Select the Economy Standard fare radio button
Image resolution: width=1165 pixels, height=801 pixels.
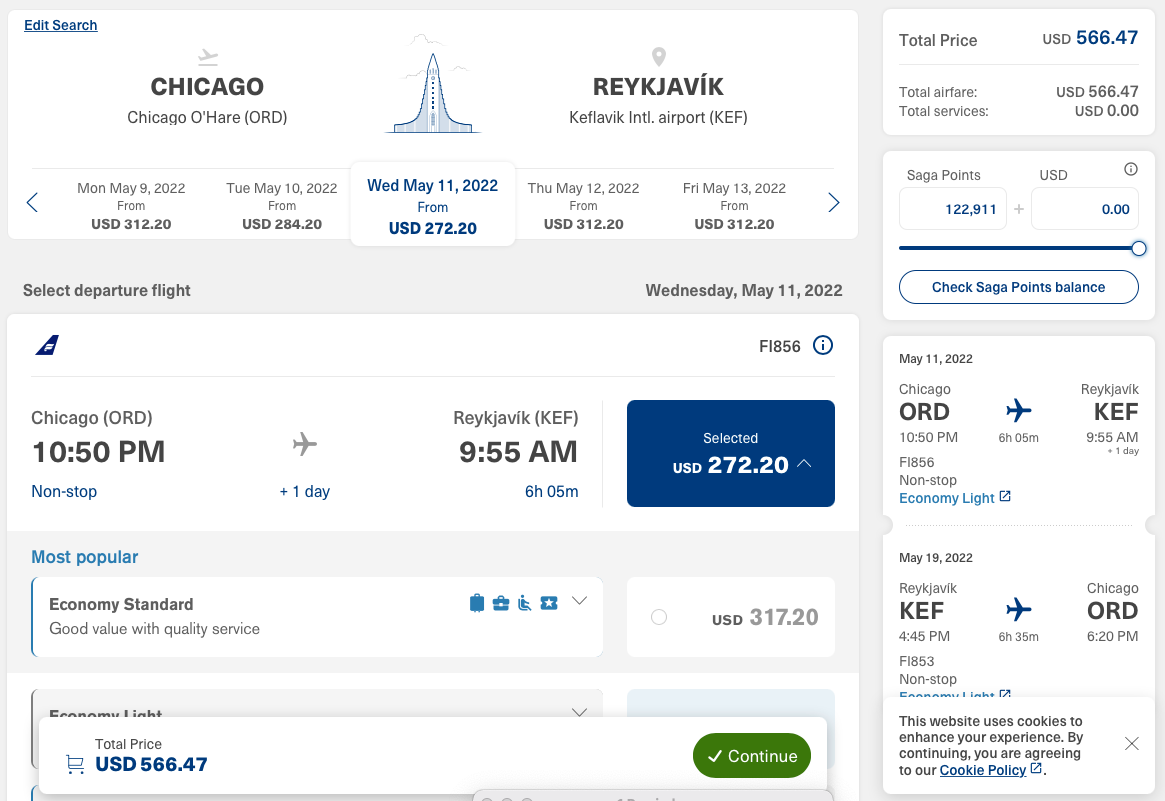[659, 618]
